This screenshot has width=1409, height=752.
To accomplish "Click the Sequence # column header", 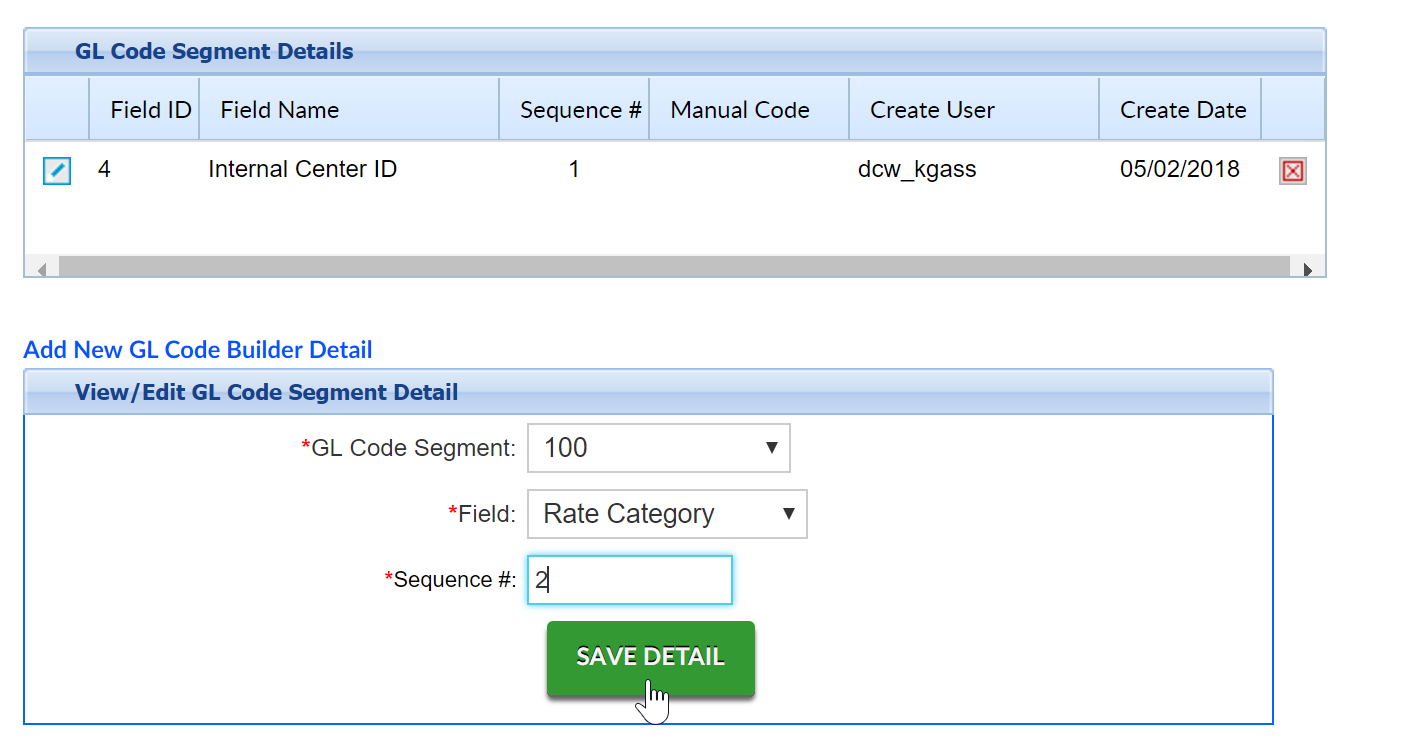I will point(580,110).
